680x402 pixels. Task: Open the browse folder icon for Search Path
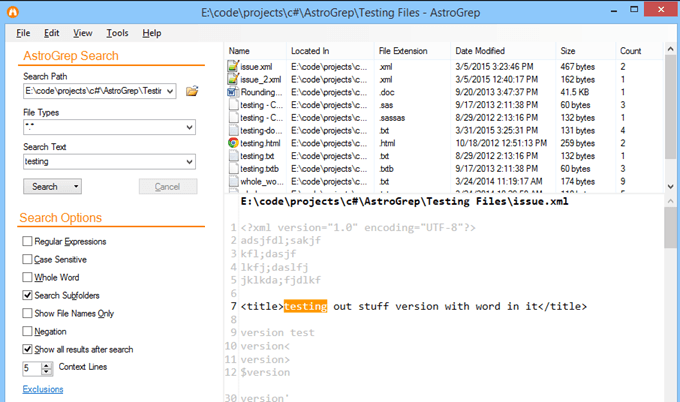tap(192, 91)
